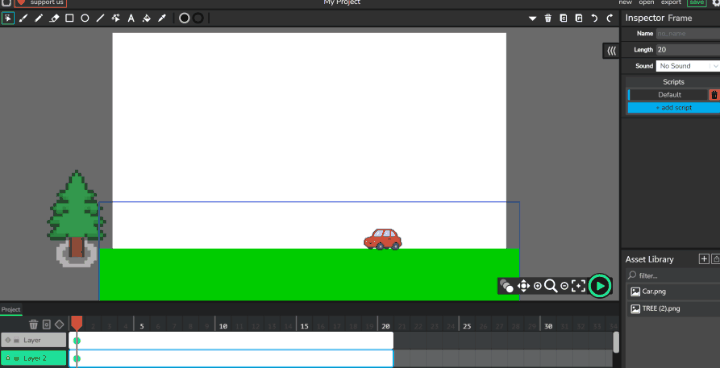Image resolution: width=720 pixels, height=368 pixels.
Task: Select the Cursor selection tool
Action: pyautogui.click(x=8, y=18)
